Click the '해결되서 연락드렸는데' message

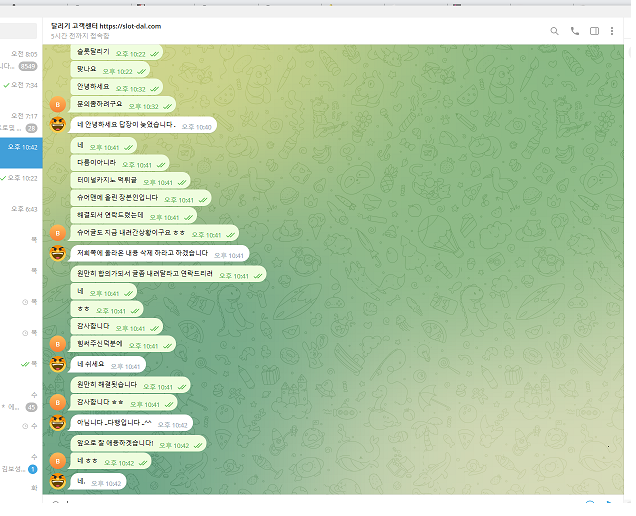tap(134, 216)
